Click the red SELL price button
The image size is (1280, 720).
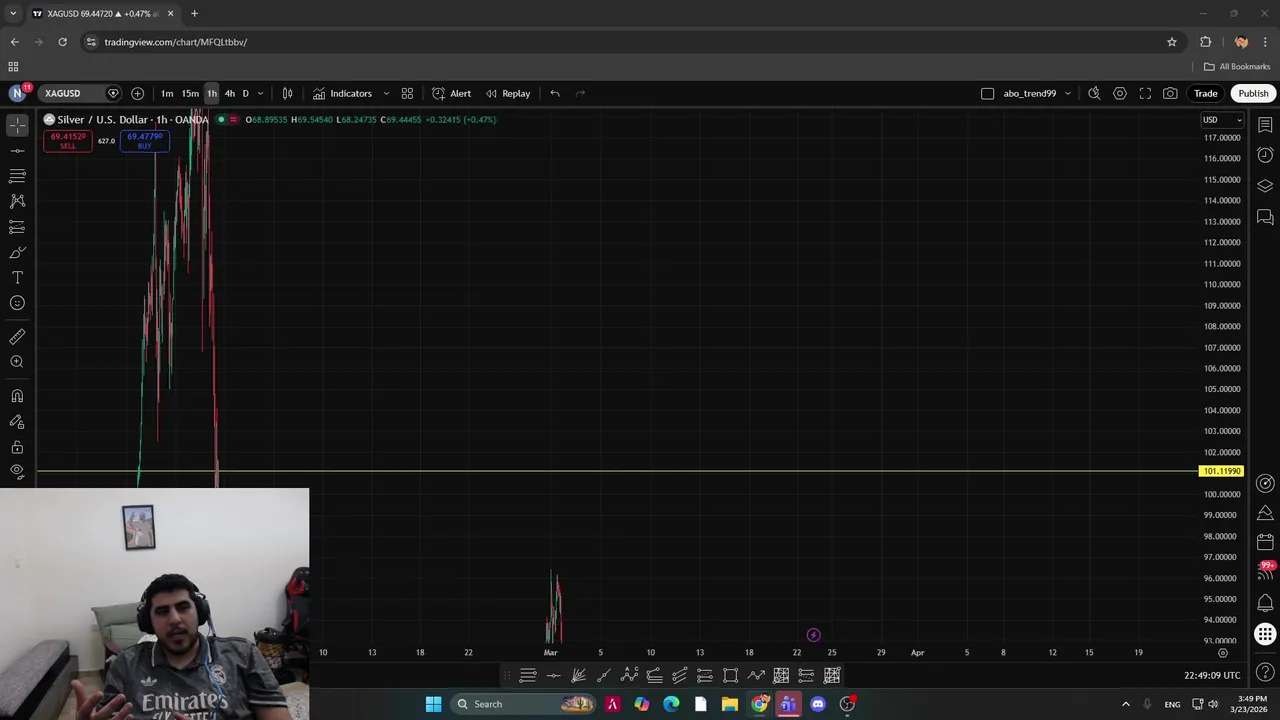(68, 141)
